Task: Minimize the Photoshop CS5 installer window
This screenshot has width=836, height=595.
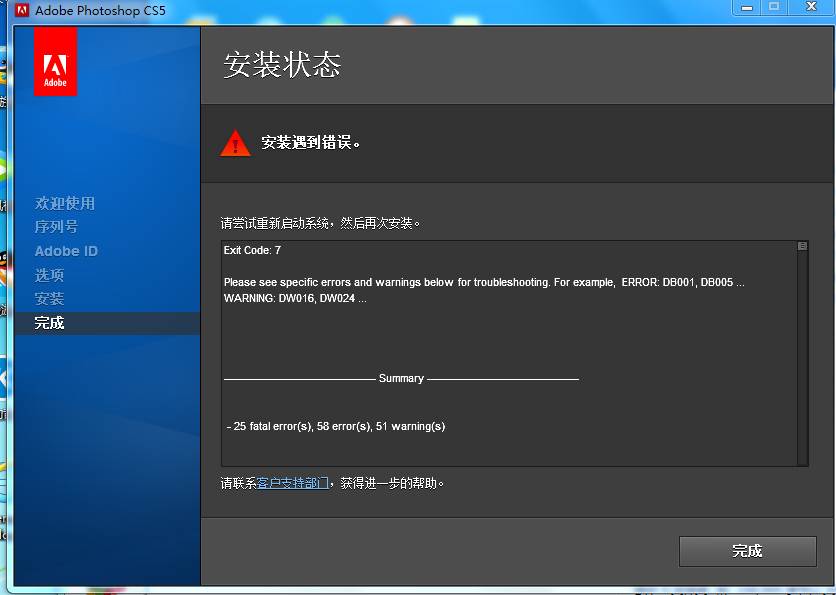Action: [x=747, y=7]
